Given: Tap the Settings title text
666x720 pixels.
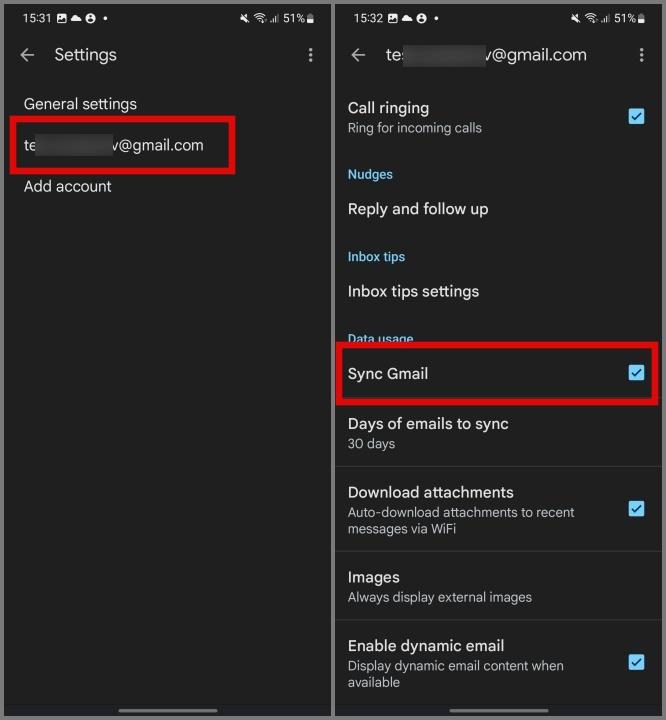Looking at the screenshot, I should point(85,55).
